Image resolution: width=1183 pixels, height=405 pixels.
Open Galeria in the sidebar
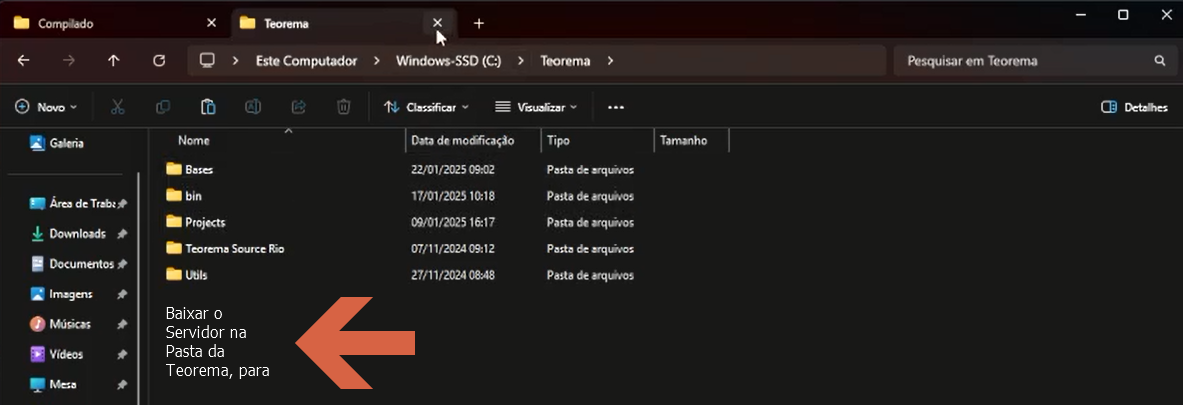click(57, 143)
